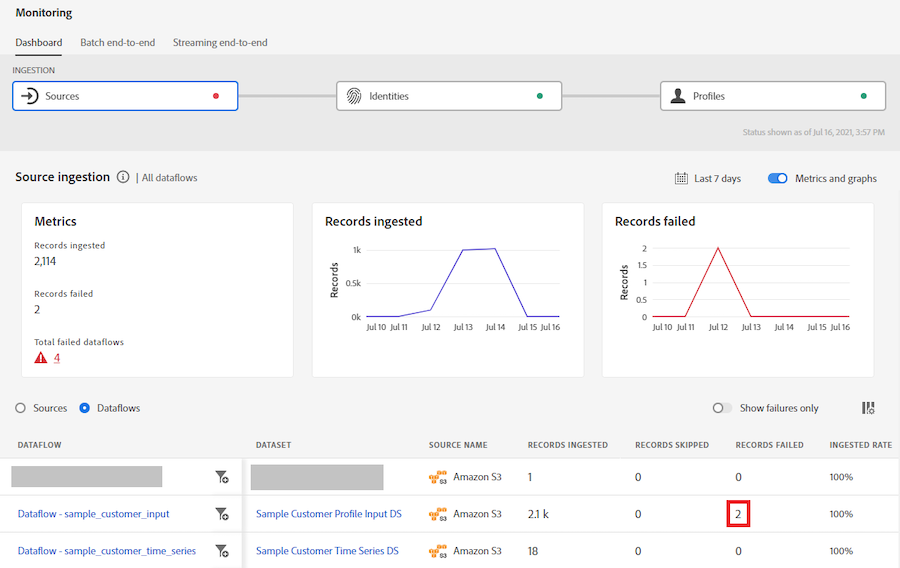Screen dimensions: 900x568
Task: Open Sample Customer Time Series DS dataset
Action: (x=327, y=551)
